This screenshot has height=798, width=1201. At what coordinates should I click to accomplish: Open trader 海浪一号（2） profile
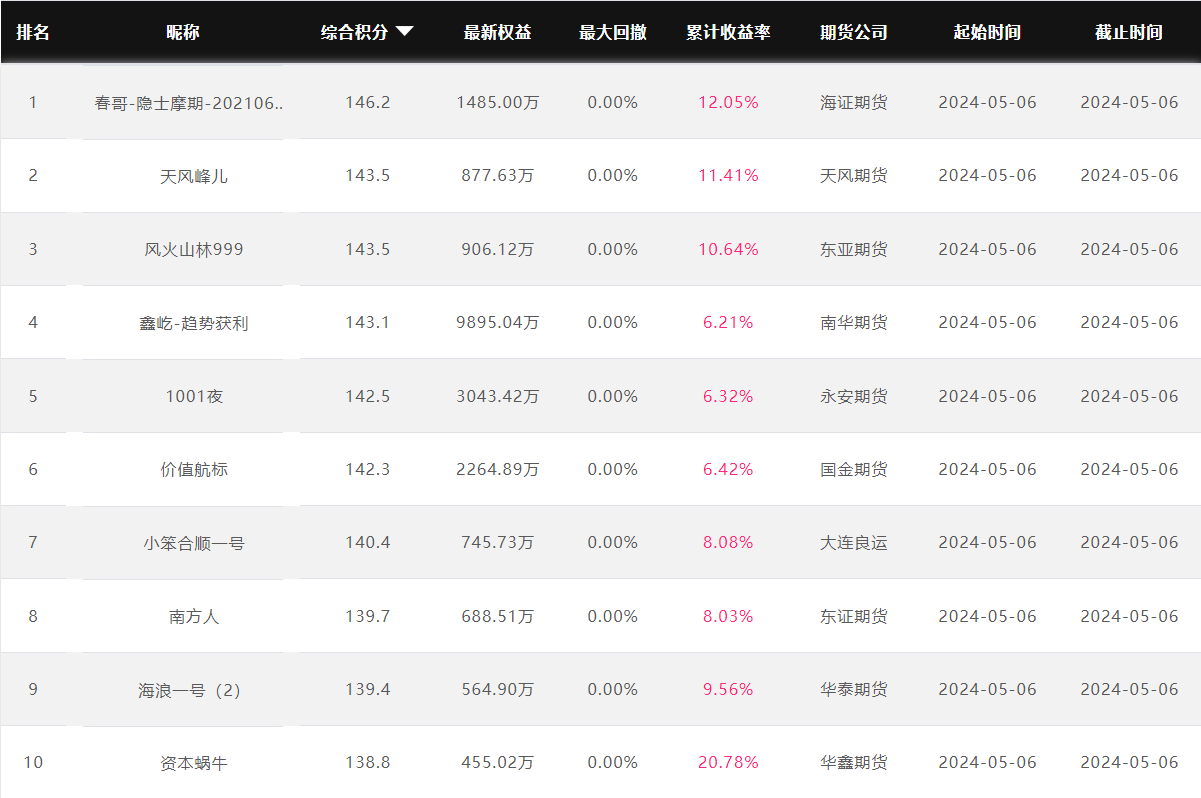190,690
